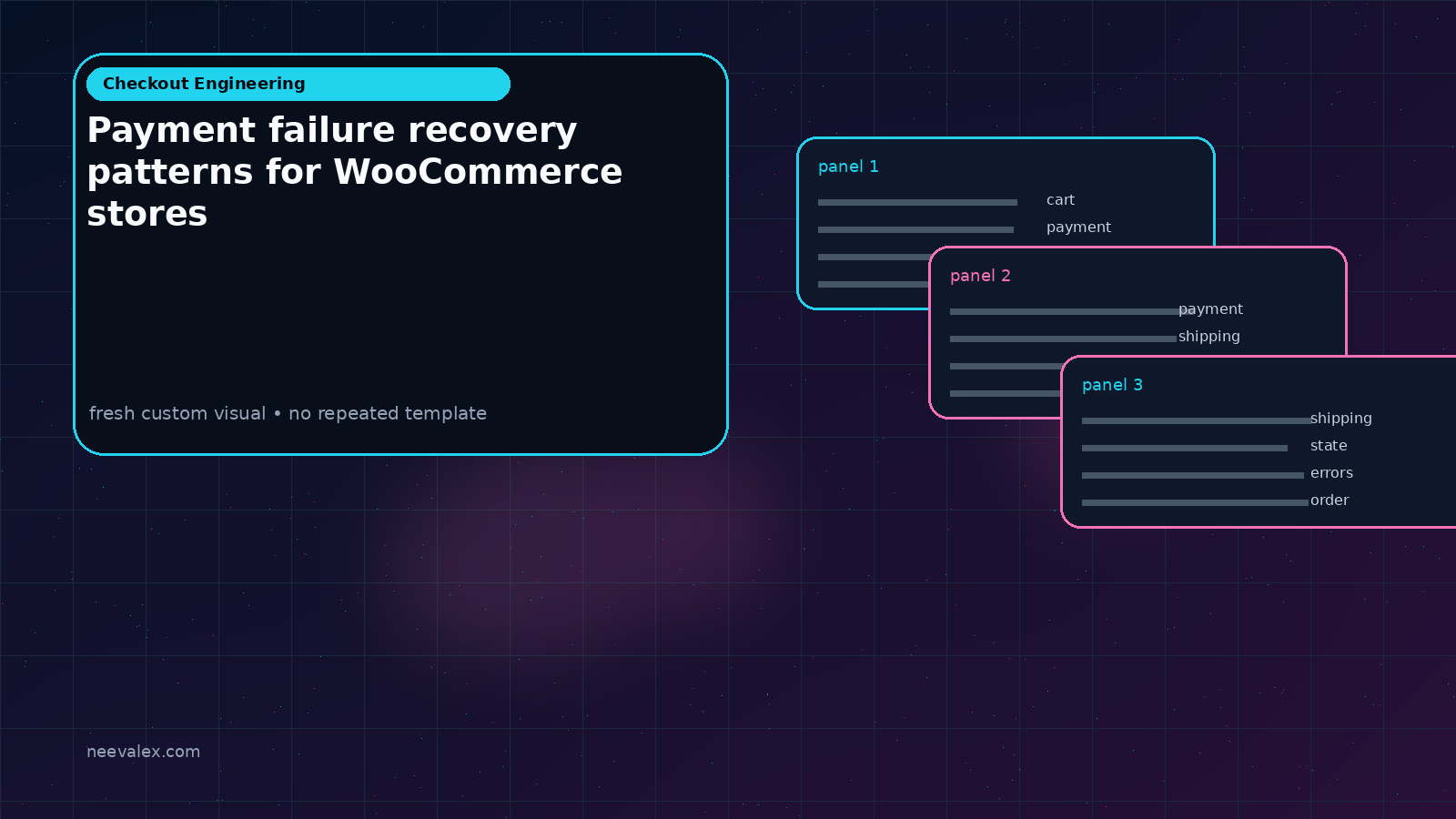Click the "errors" label in panel 3
This screenshot has width=1456, height=819.
point(1331,473)
